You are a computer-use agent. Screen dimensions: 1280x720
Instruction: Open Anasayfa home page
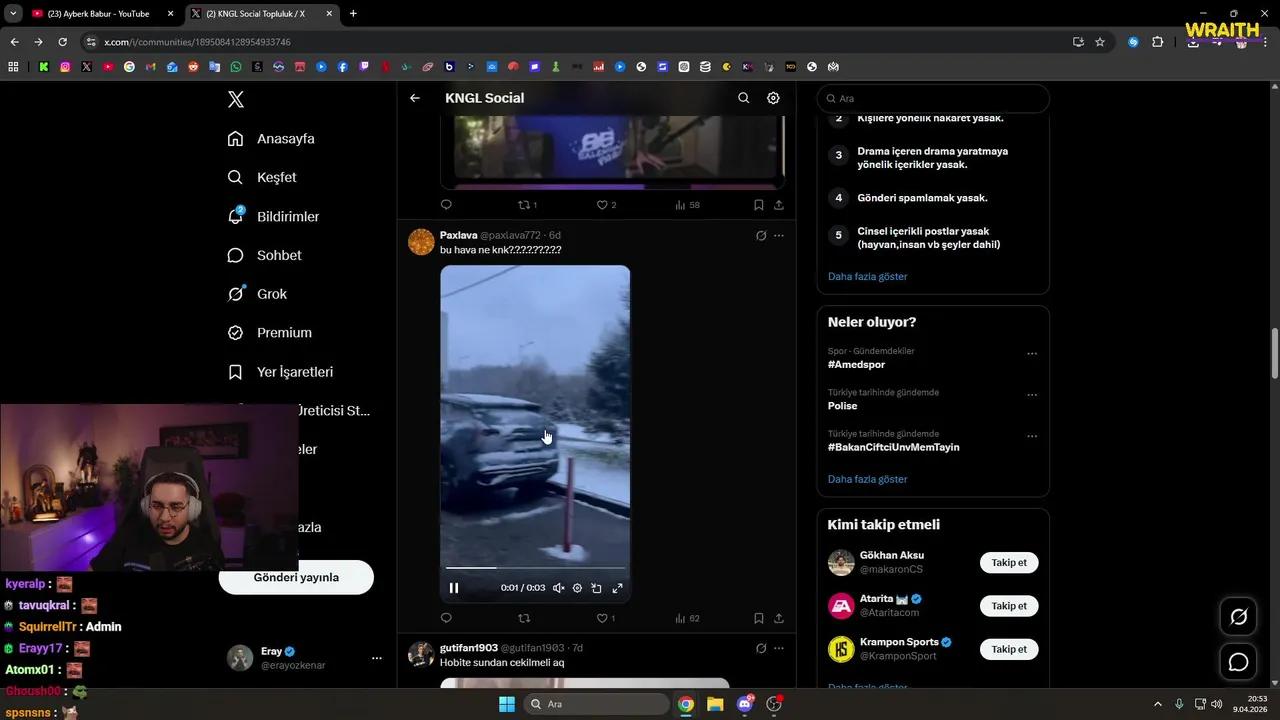(x=271, y=139)
